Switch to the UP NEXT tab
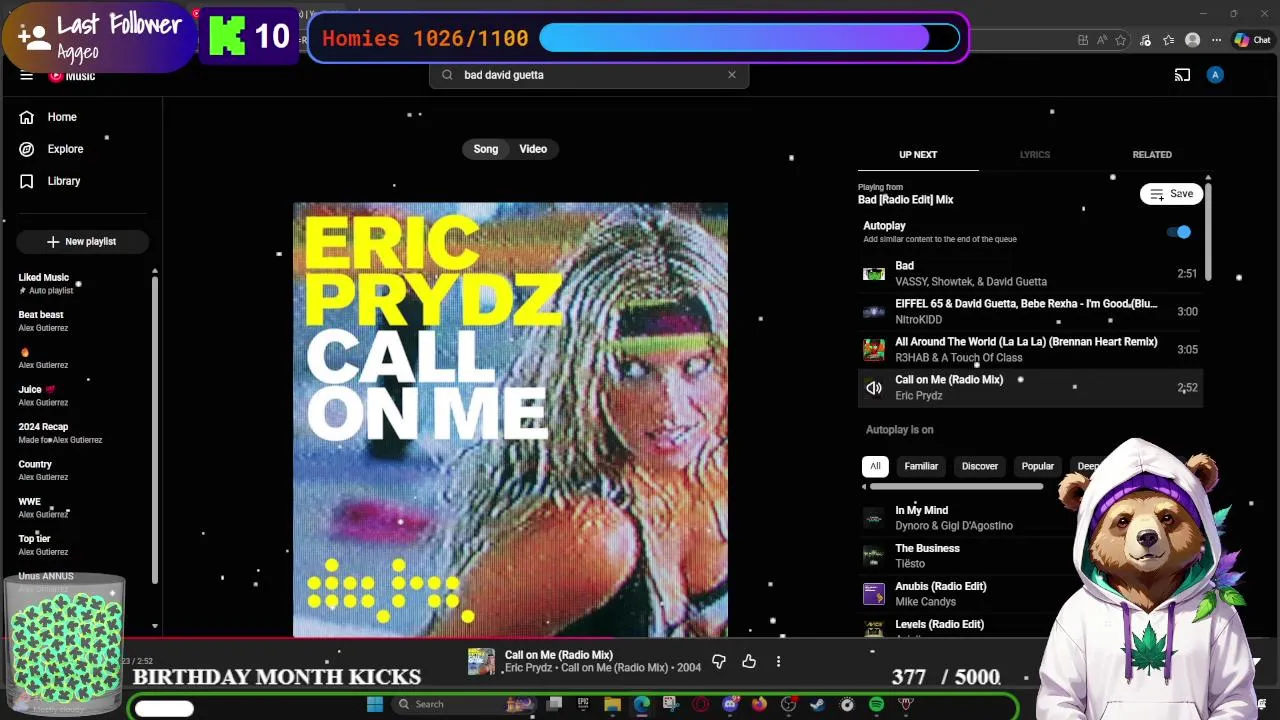 tap(918, 155)
